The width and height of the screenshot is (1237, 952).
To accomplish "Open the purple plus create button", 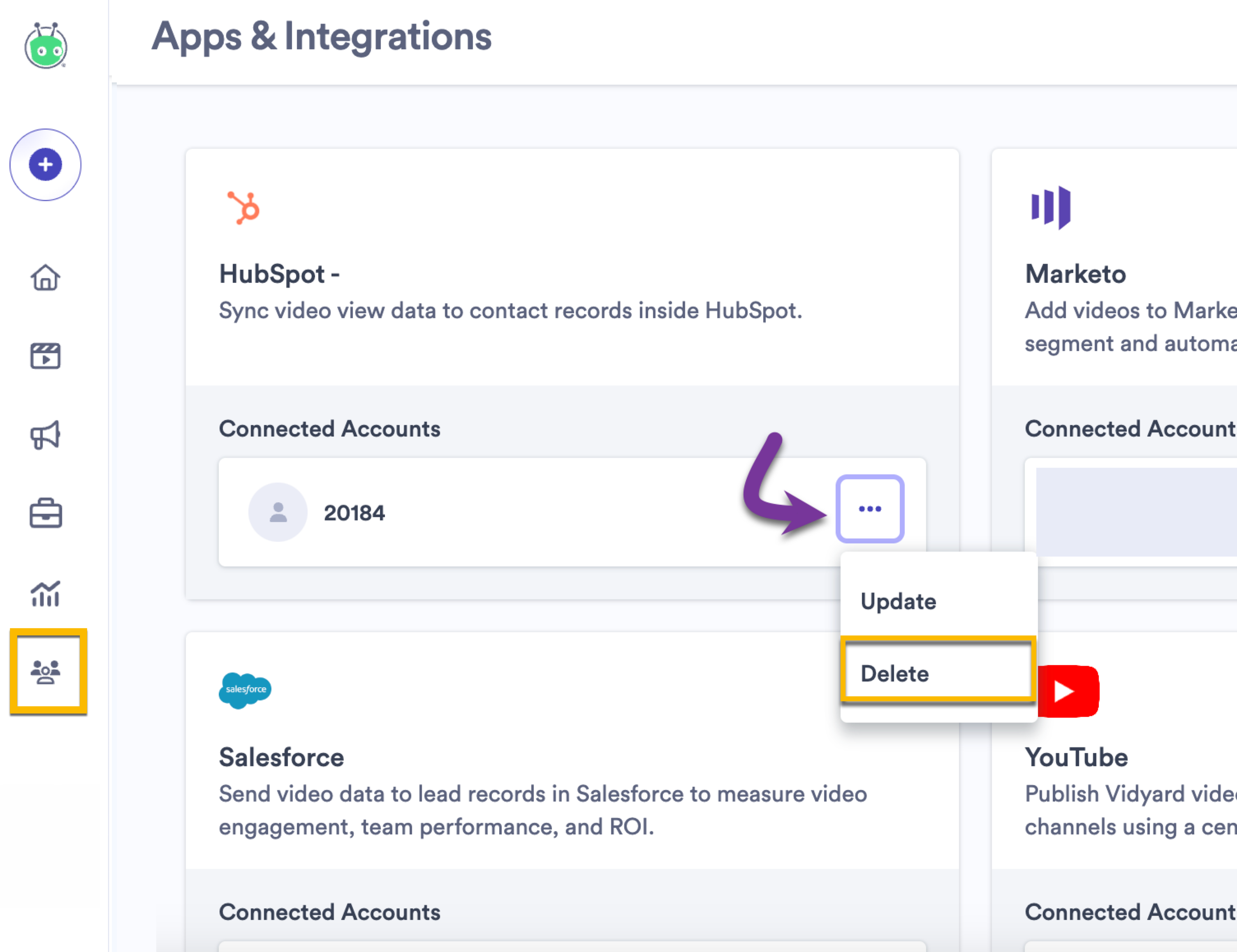I will (x=45, y=165).
